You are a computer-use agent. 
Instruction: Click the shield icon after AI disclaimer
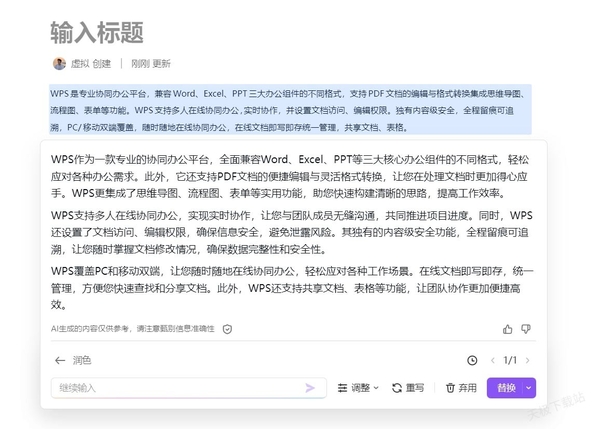(227, 329)
